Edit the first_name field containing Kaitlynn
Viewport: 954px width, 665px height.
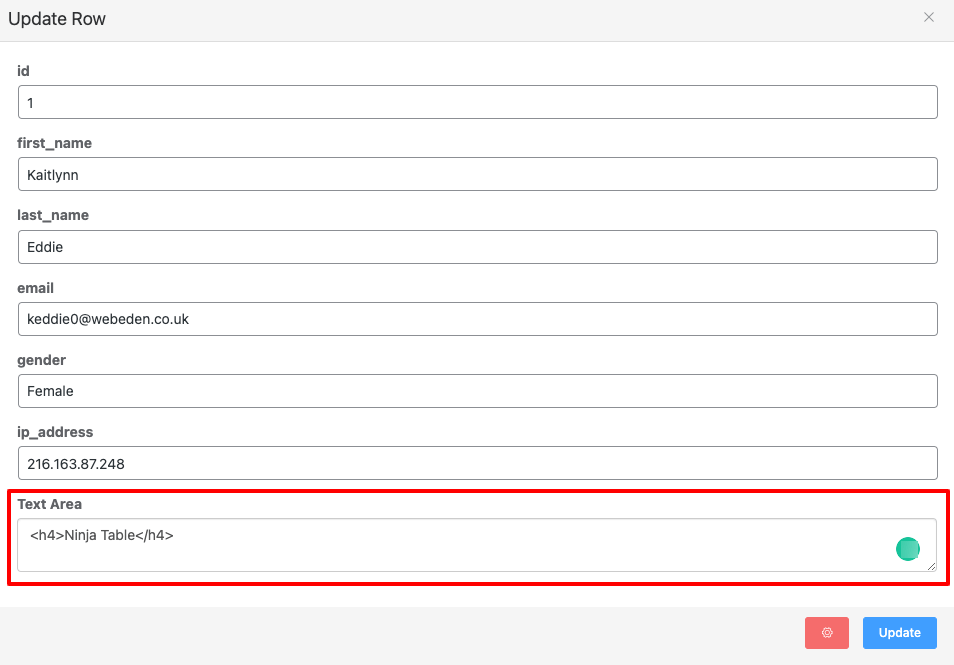click(x=478, y=174)
